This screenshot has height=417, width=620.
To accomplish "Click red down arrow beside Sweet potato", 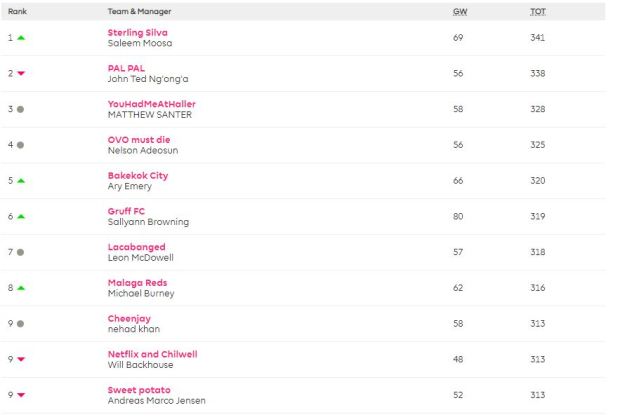I will (21, 395).
